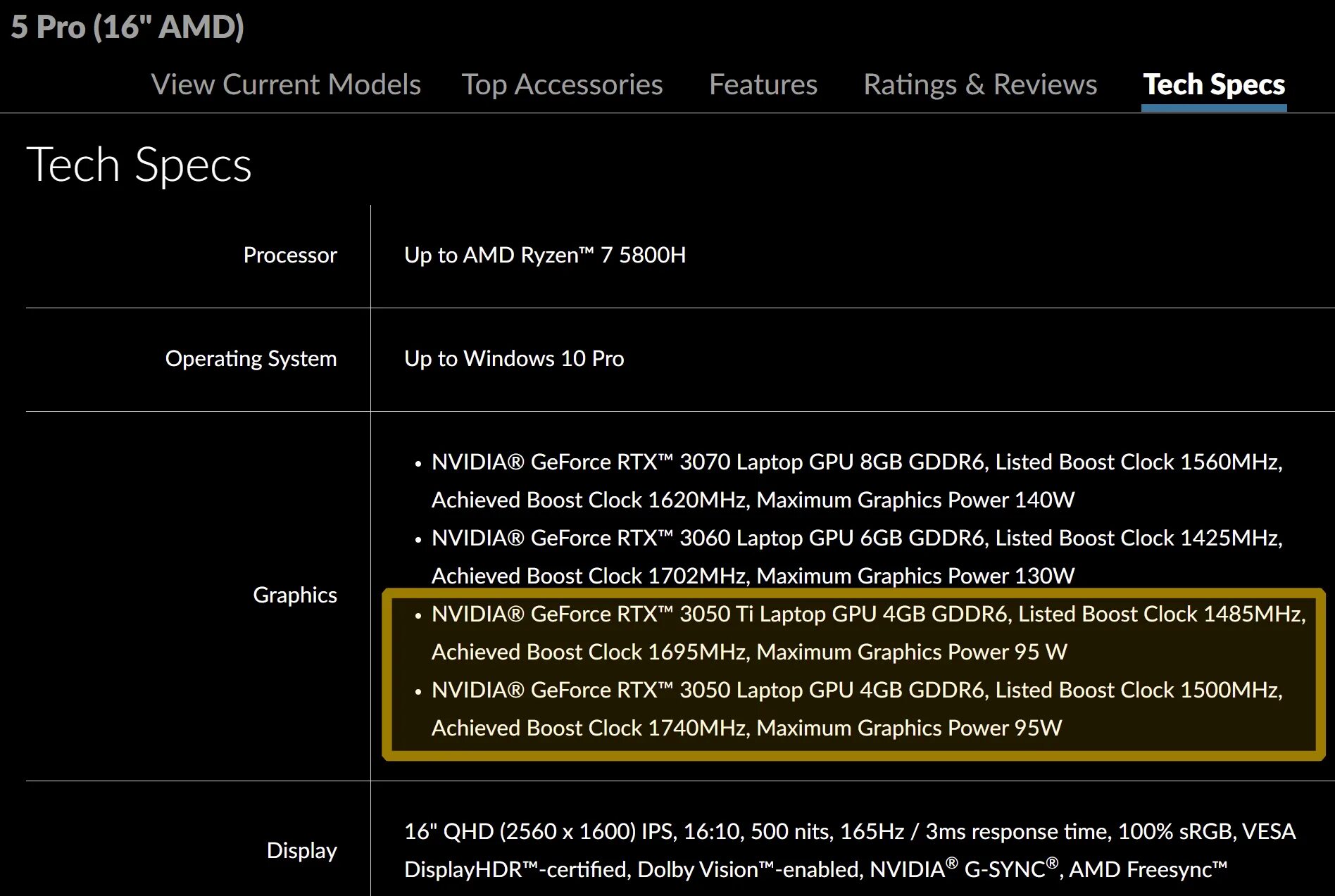Image resolution: width=1335 pixels, height=896 pixels.
Task: Click the RTX 3070 Laptop GPU list entry
Action: [x=856, y=462]
